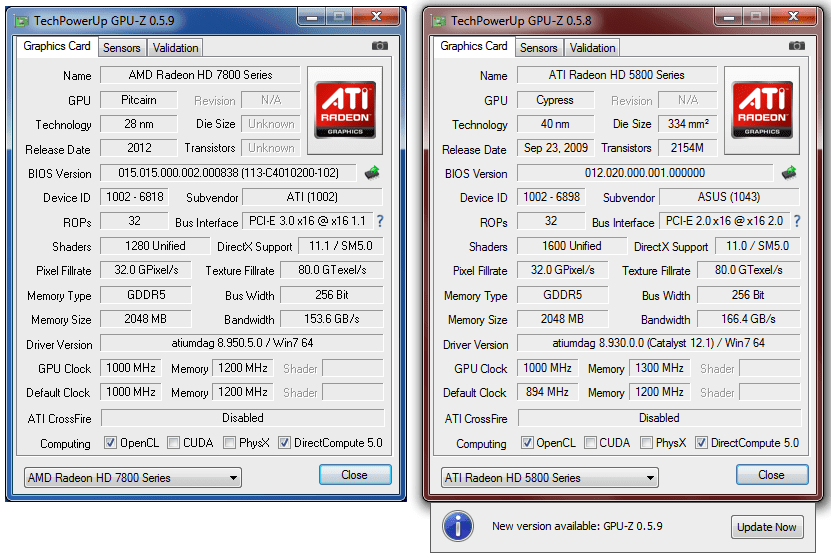Click the PCI-E 3.0 x16 @ x16 1.1 value
831x558 pixels.
(x=307, y=221)
